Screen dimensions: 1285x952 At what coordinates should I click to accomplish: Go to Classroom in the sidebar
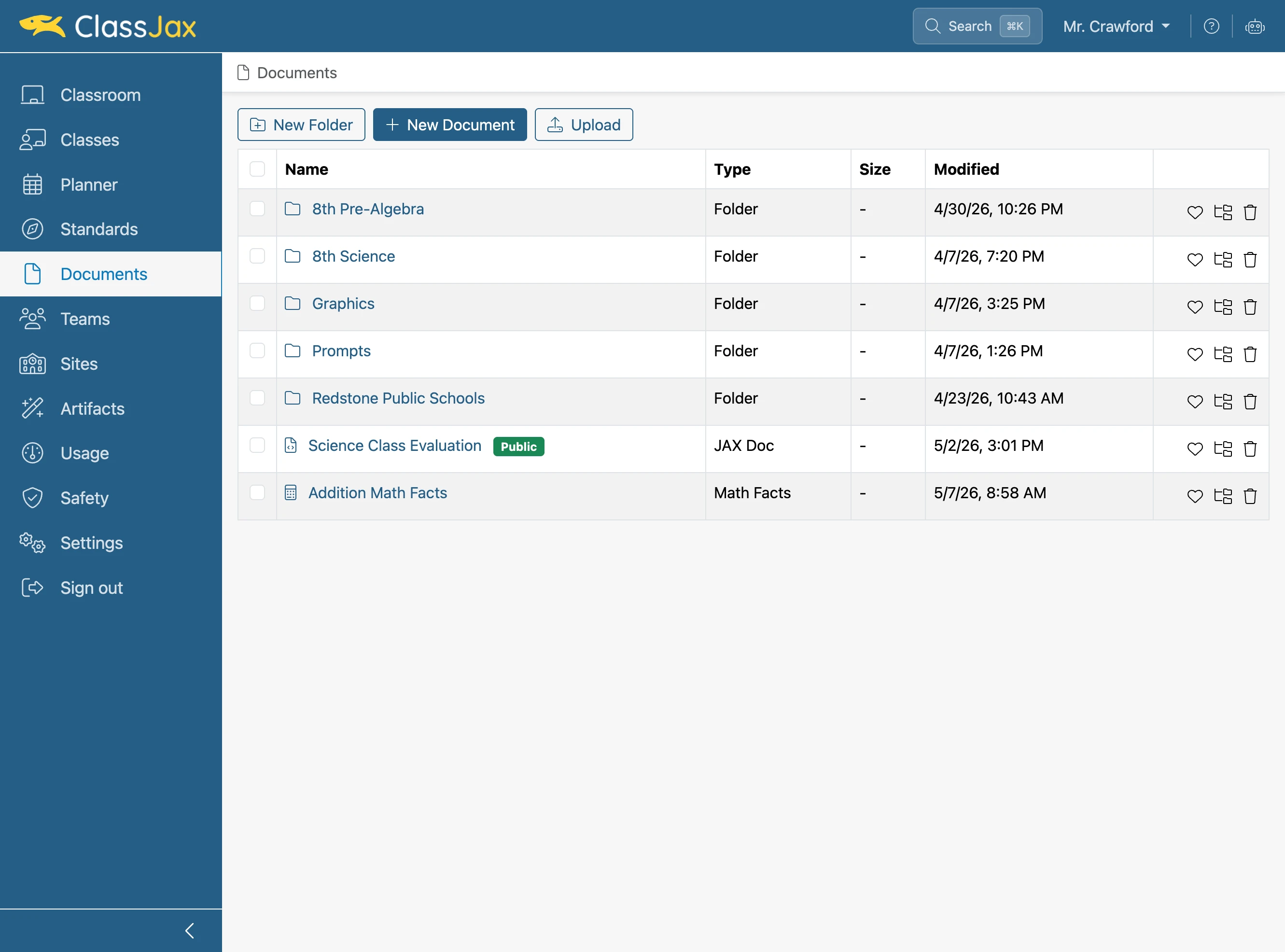tap(111, 95)
